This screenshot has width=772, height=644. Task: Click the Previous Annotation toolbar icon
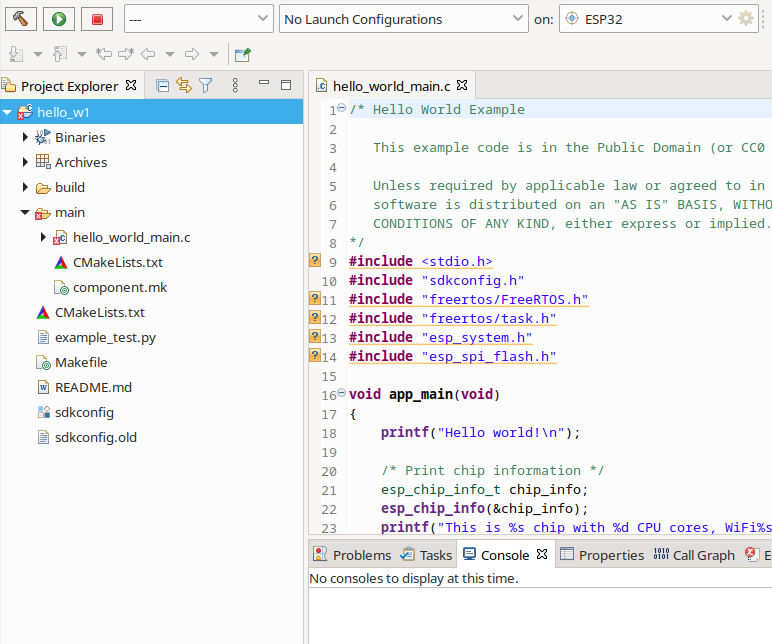60,54
